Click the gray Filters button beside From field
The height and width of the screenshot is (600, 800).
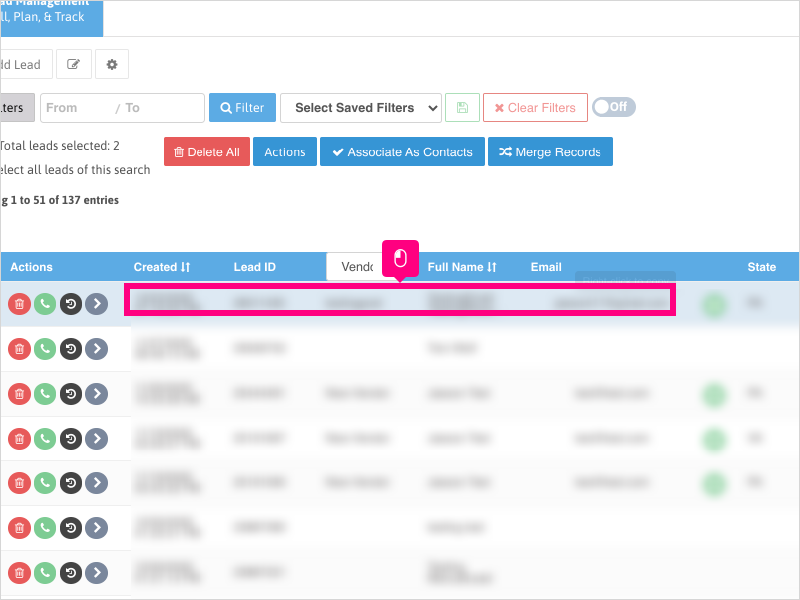pyautogui.click(x=17, y=108)
